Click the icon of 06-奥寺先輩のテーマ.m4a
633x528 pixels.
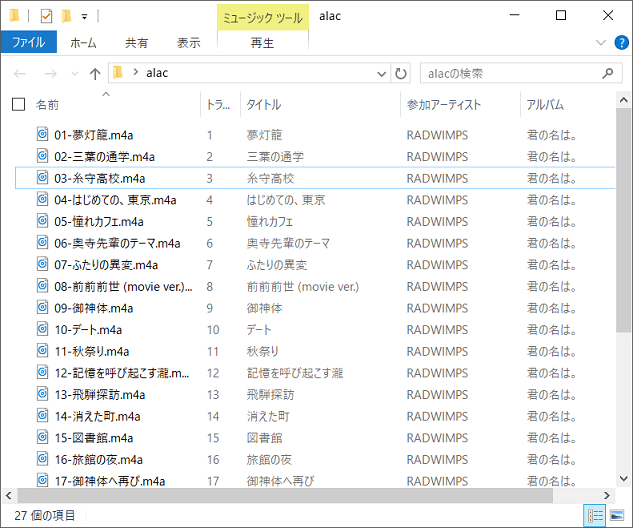click(x=42, y=243)
